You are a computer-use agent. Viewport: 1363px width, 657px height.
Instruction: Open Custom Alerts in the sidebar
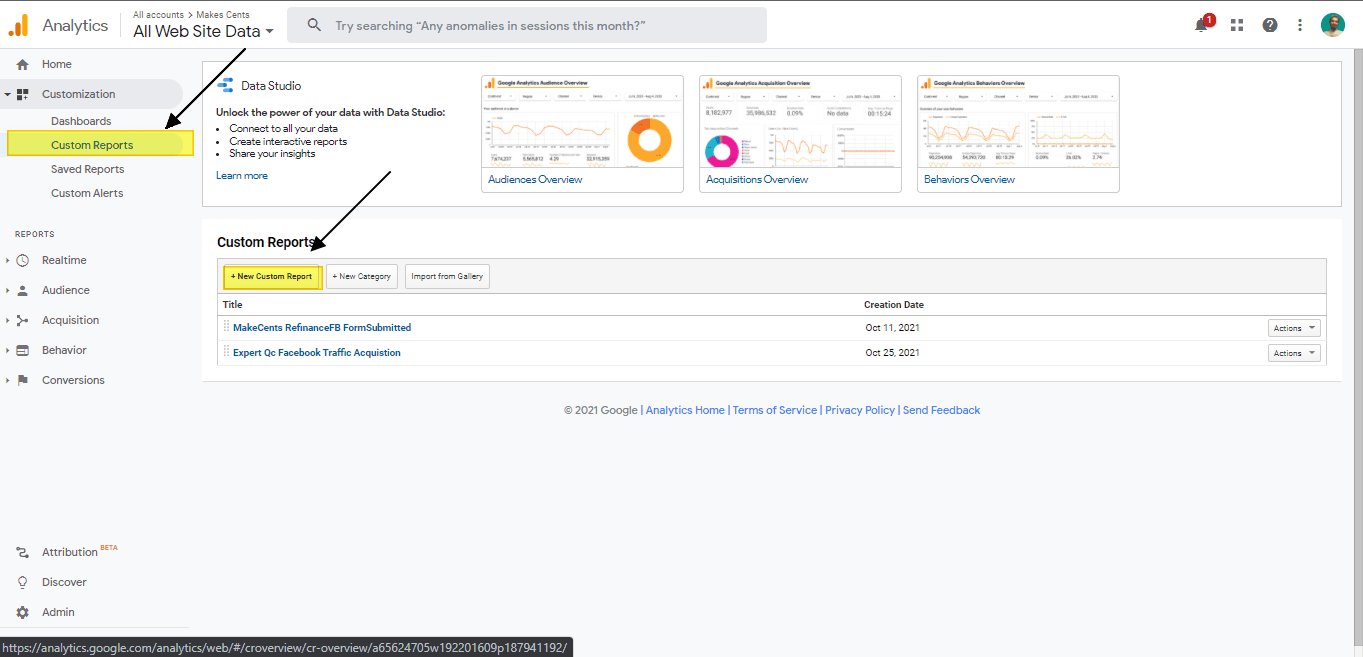click(x=87, y=193)
